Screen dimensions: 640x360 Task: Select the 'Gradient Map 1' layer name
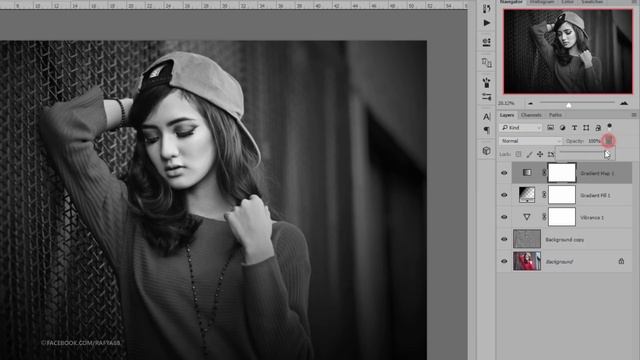[597, 173]
